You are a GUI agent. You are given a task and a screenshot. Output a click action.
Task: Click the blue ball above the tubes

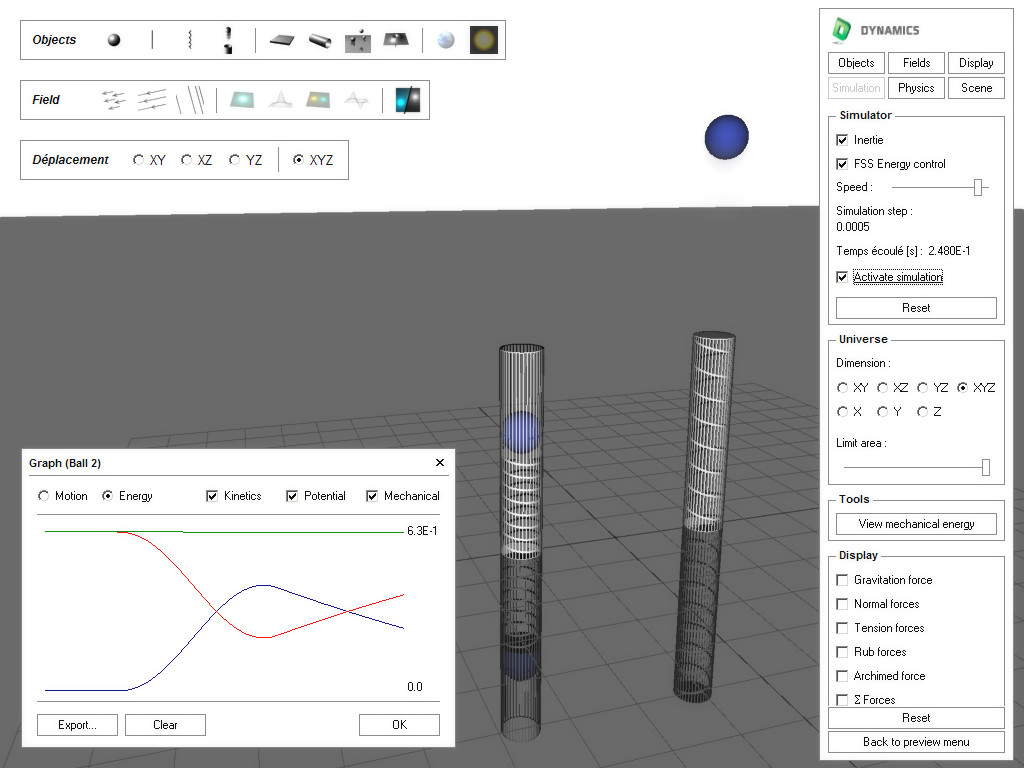point(726,138)
